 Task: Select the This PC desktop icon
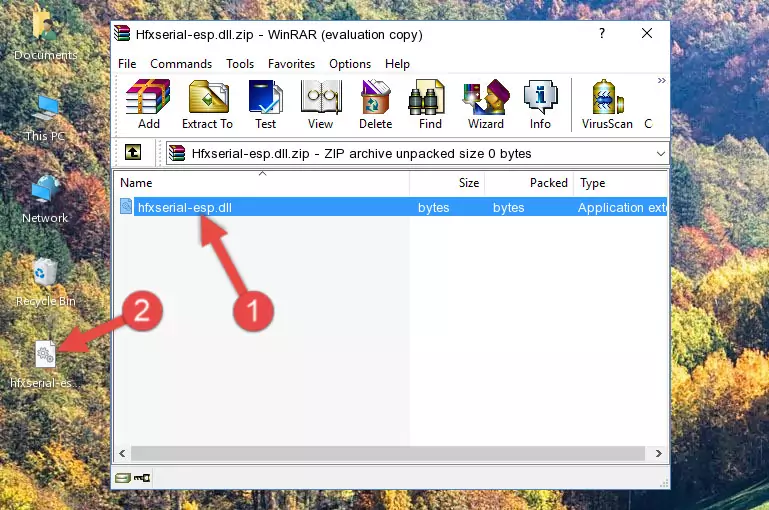click(x=46, y=119)
